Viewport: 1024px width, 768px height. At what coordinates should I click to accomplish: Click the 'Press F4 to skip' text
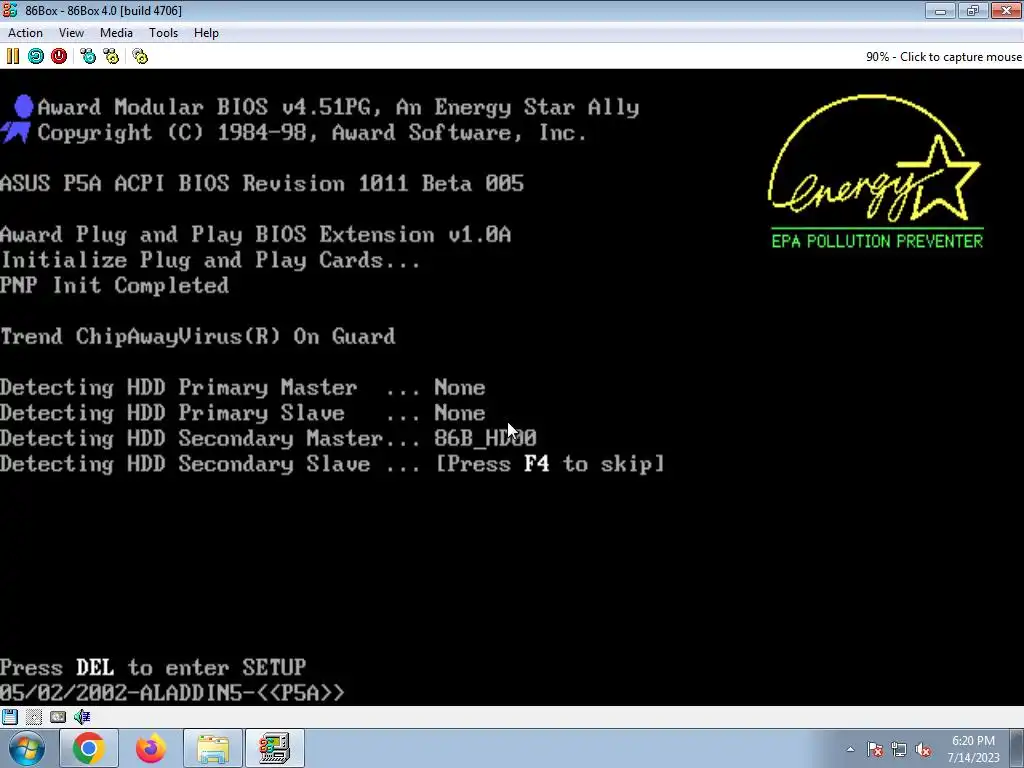click(x=550, y=464)
